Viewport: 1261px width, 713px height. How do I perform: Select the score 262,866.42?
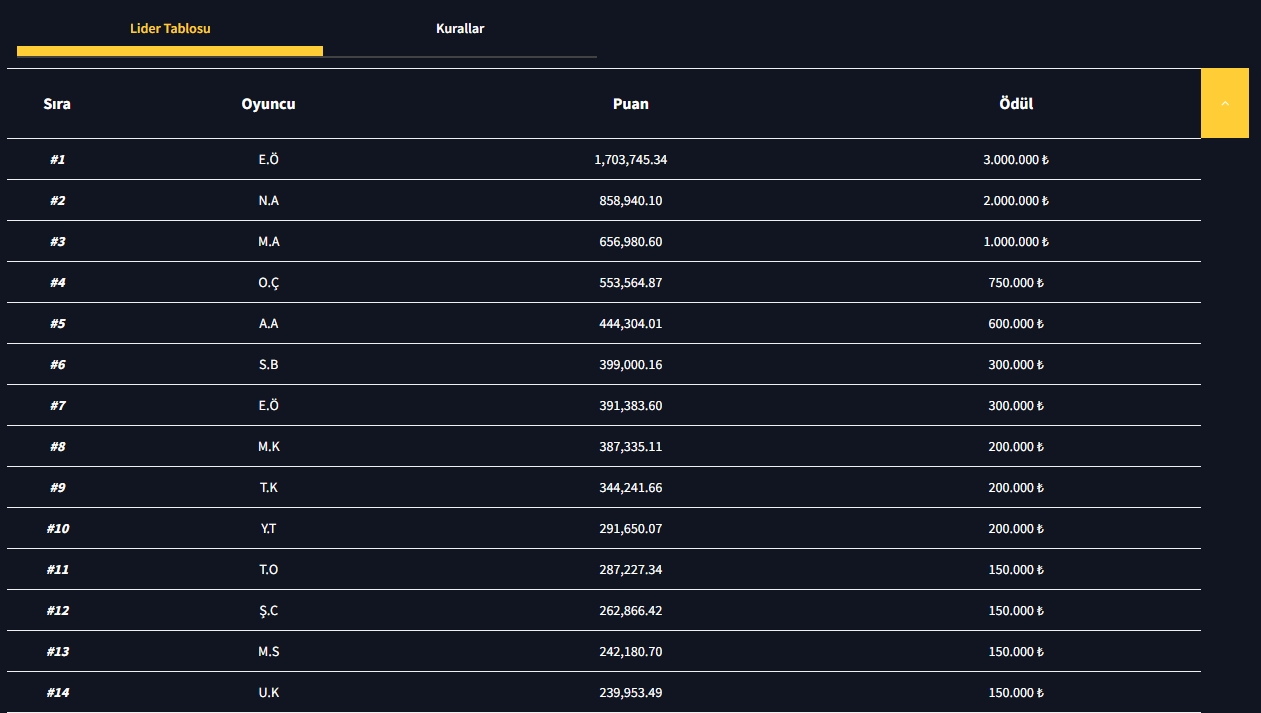click(x=630, y=610)
